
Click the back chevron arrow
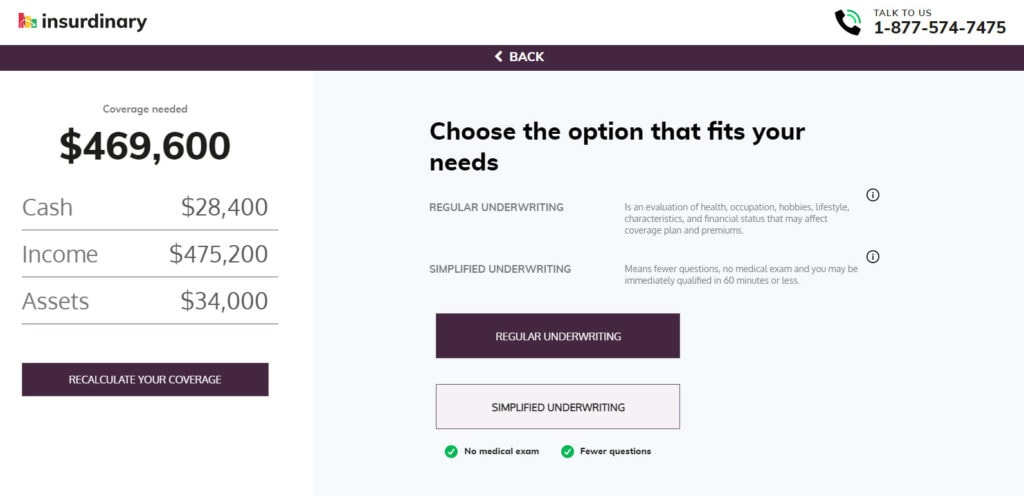coord(499,57)
